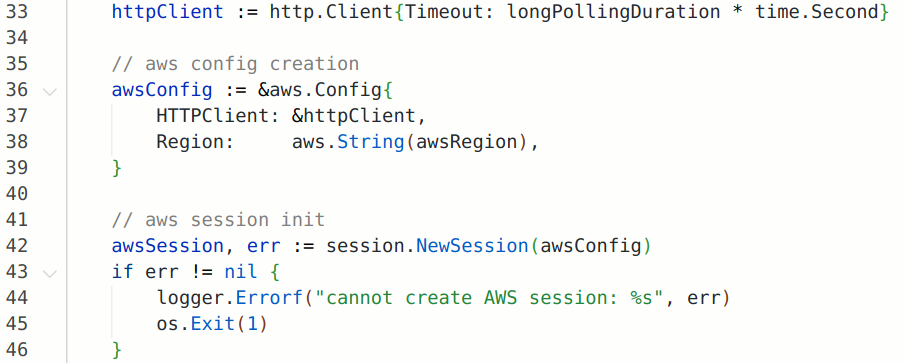The image size is (904, 363).
Task: Click the awsSession variable name
Action: coord(168,245)
